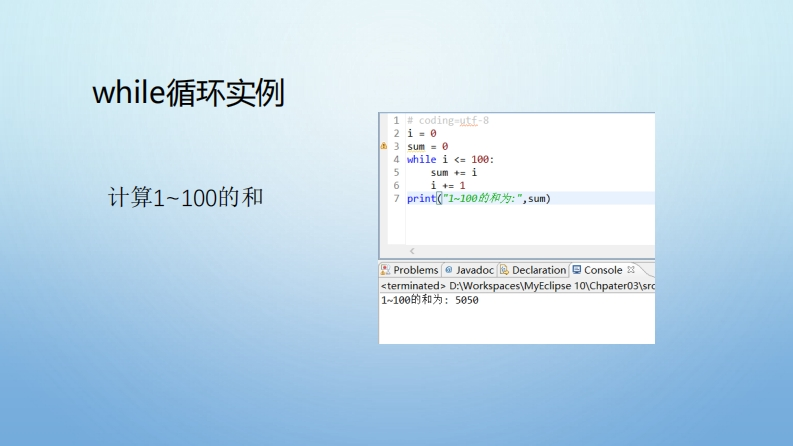The width and height of the screenshot is (793, 446).
Task: Click the 'i = 0' code line
Action: (x=422, y=133)
